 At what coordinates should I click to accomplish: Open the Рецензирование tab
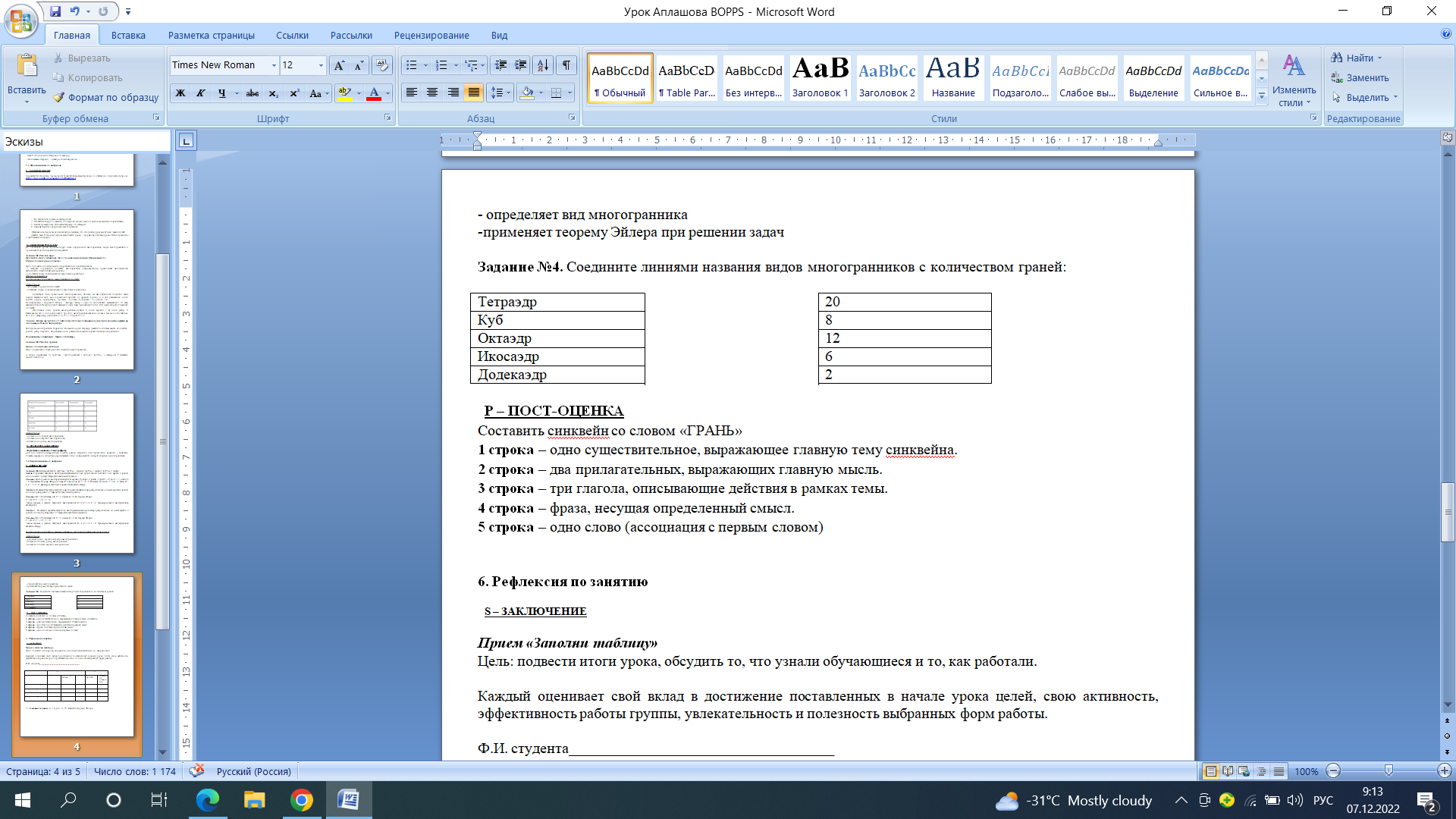point(431,35)
